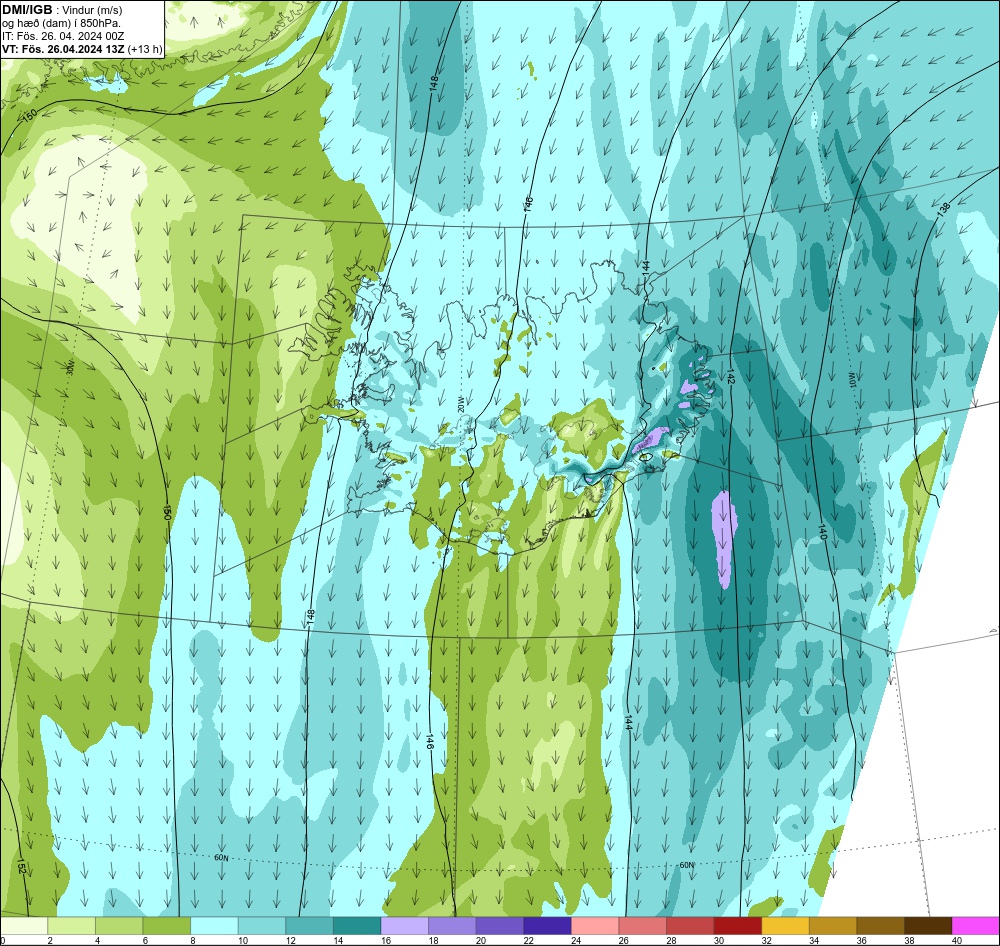
Task: Click the legend tick label "16"
Action: [385, 940]
